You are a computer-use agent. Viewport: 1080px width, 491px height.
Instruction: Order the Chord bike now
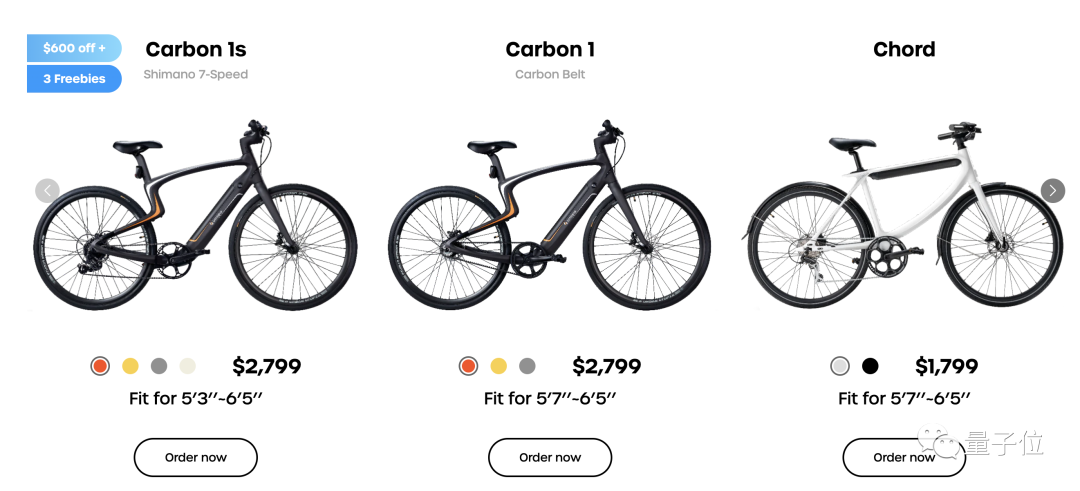coord(904,457)
